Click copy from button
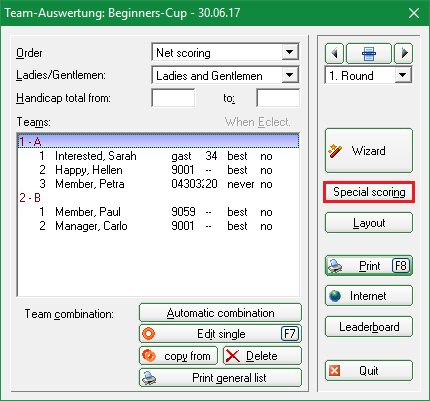 click(x=178, y=356)
